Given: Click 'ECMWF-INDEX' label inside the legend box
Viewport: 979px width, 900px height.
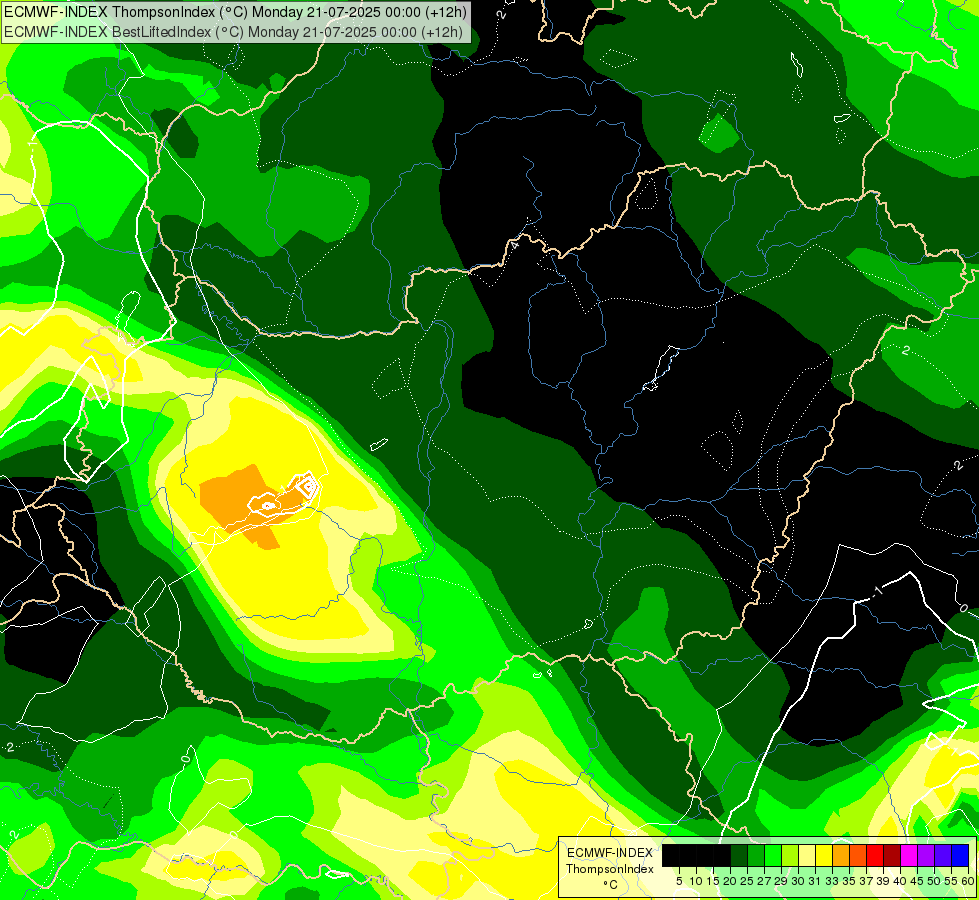Looking at the screenshot, I should 609,853.
